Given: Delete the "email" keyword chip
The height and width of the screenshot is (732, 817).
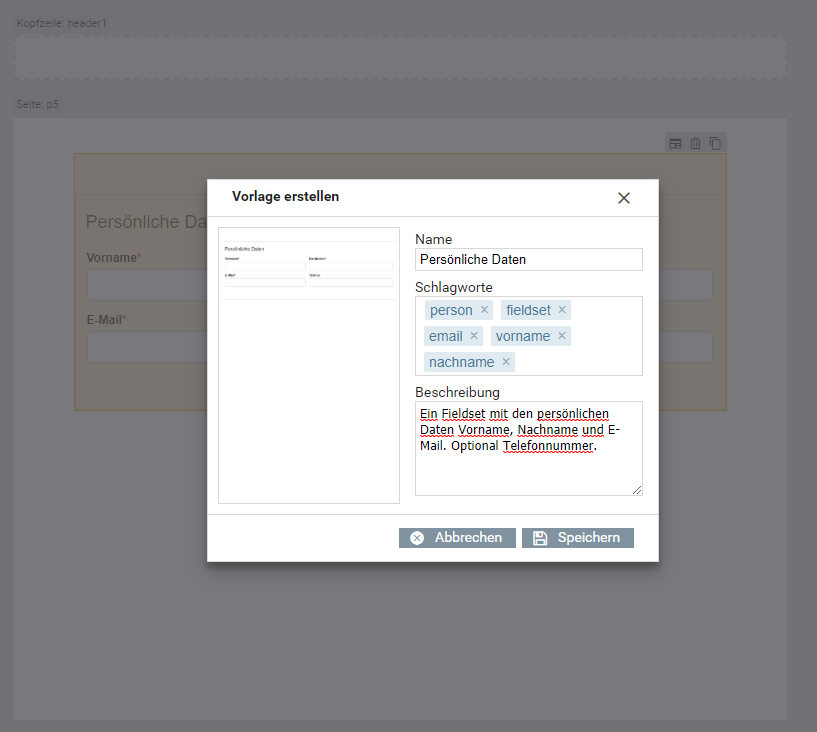Looking at the screenshot, I should pyautogui.click(x=474, y=336).
